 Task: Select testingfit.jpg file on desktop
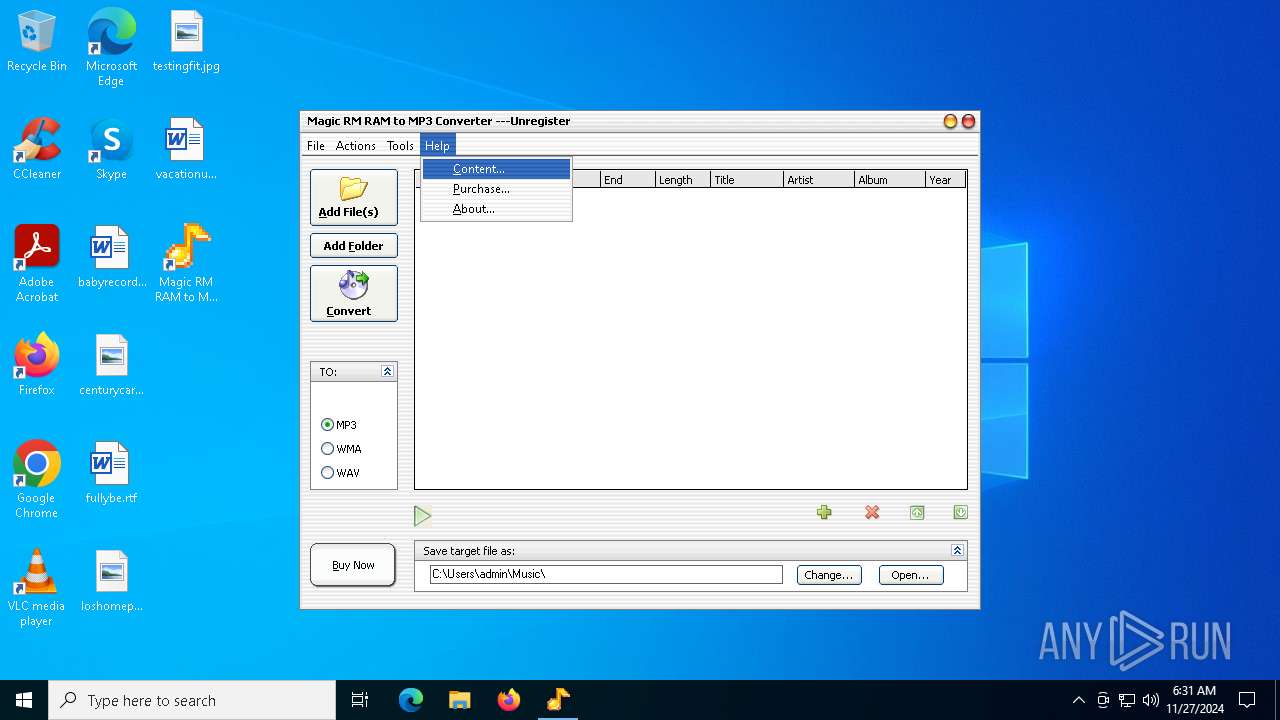186,42
